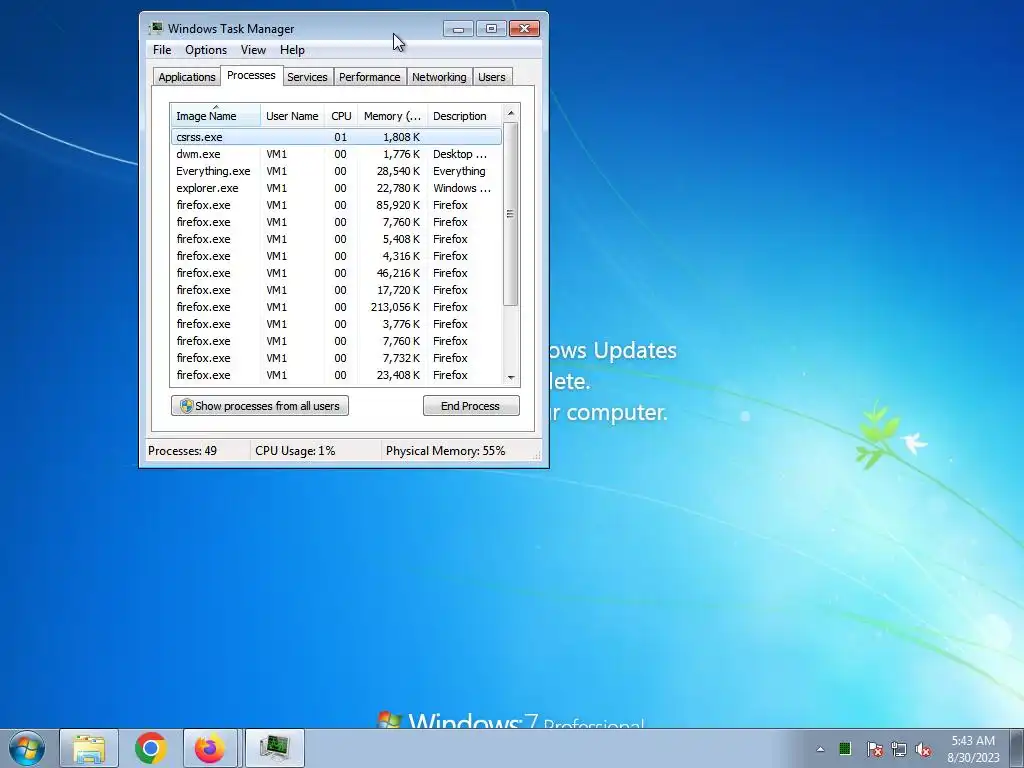
Task: Click the Task Manager title bar icon
Action: pos(155,28)
